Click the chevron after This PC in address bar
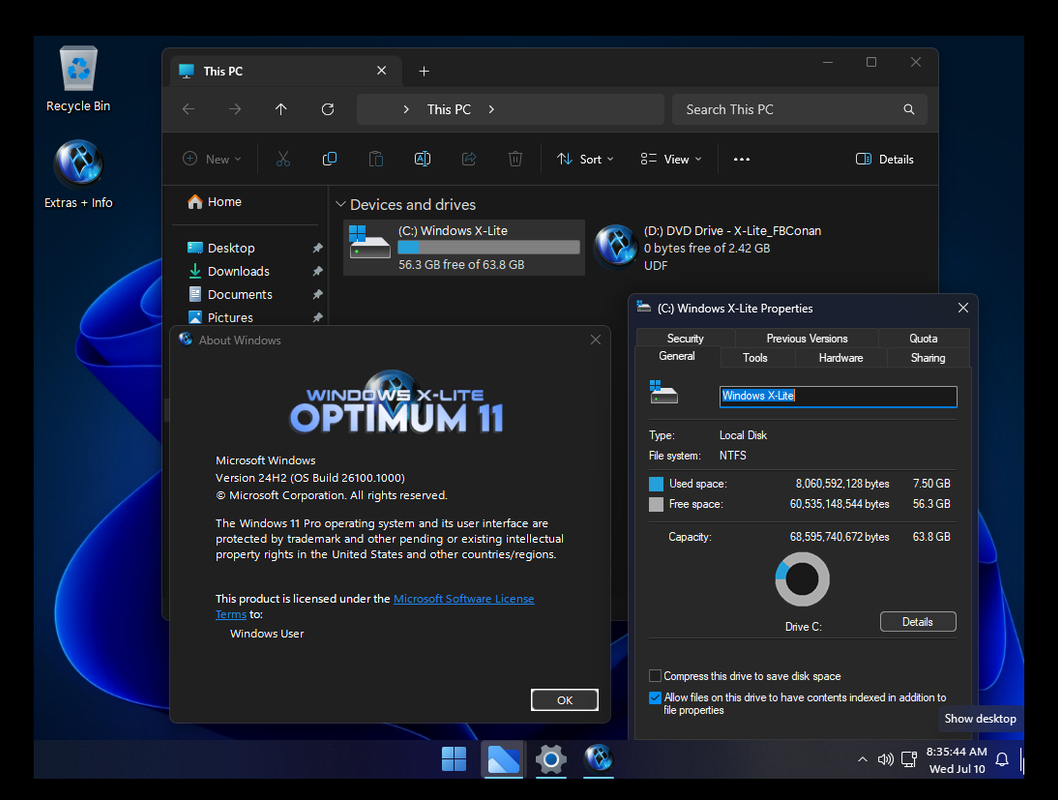This screenshot has width=1058, height=800. pyautogui.click(x=491, y=109)
